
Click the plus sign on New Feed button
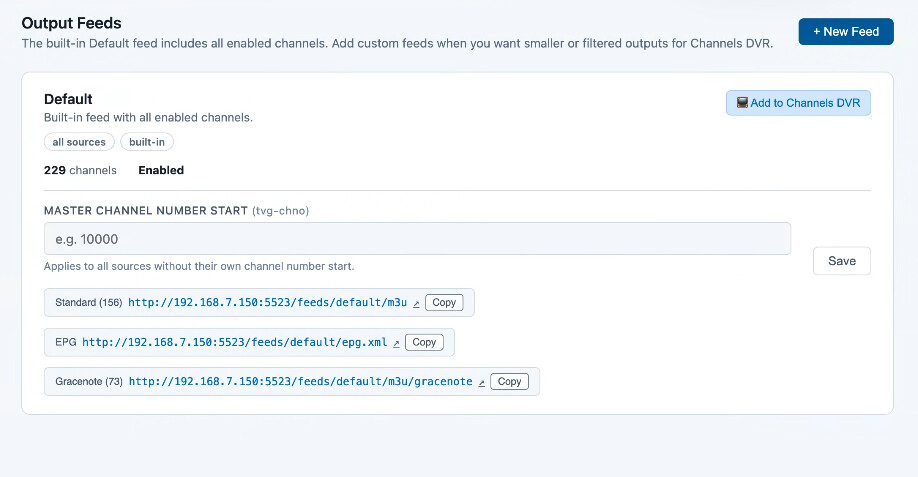[816, 32]
